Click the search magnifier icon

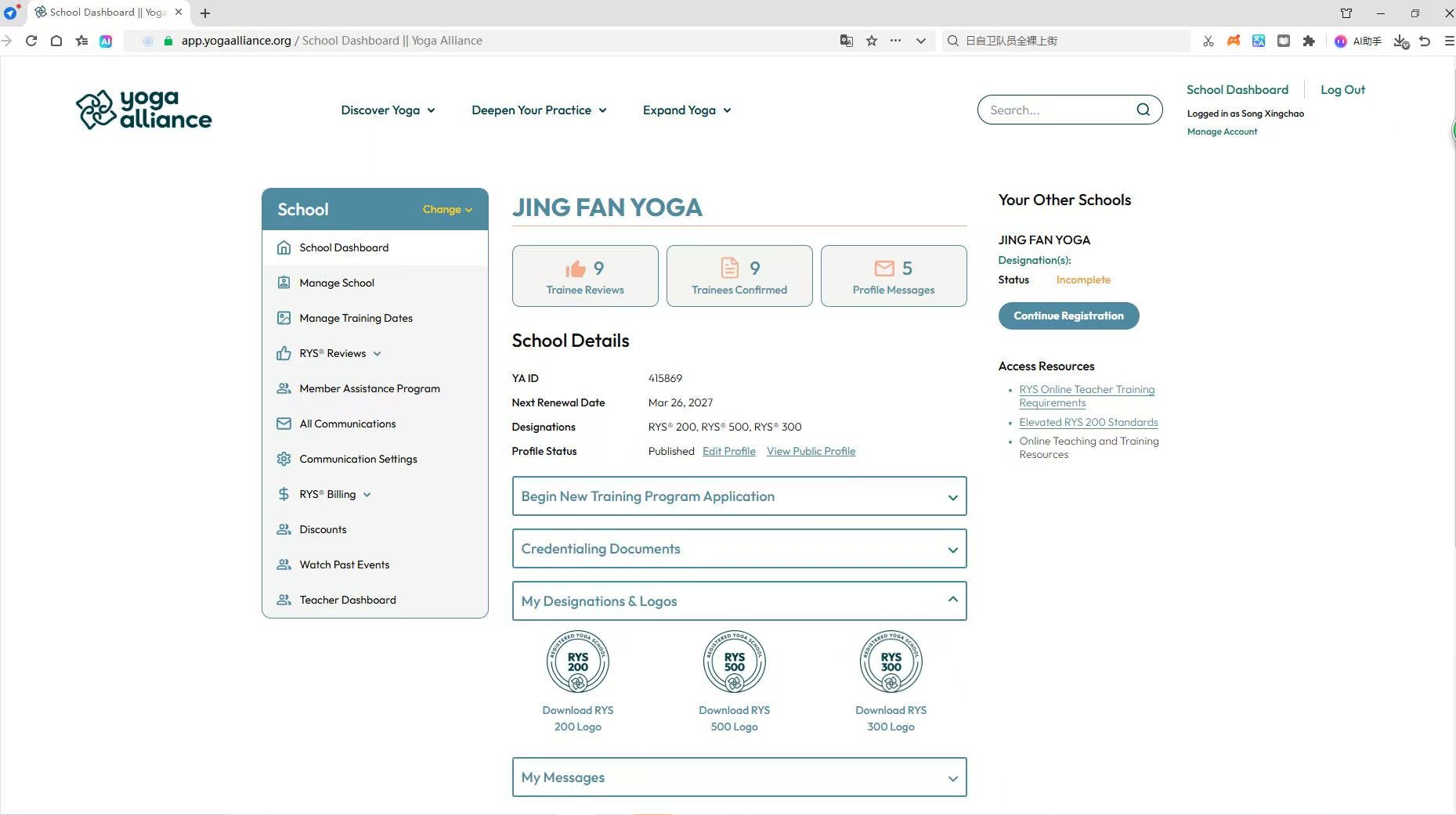coord(1143,110)
